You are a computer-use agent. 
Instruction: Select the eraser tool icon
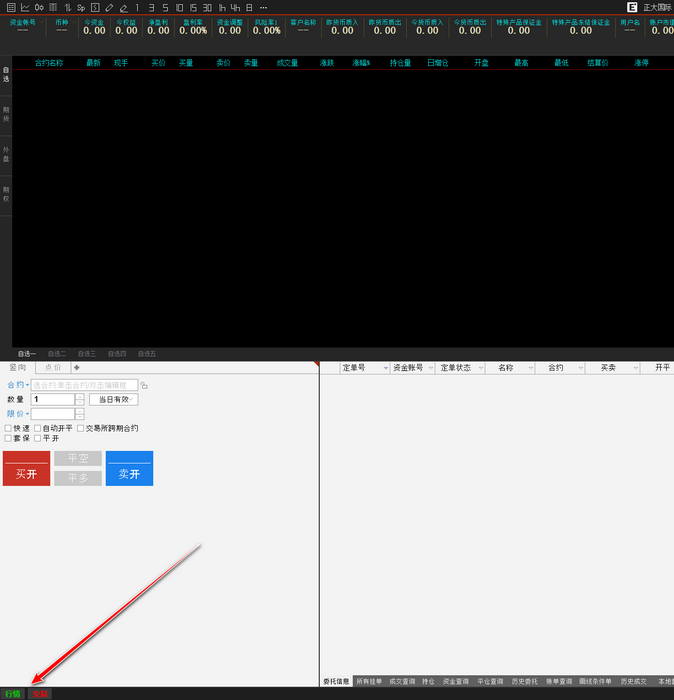pyautogui.click(x=123, y=7)
